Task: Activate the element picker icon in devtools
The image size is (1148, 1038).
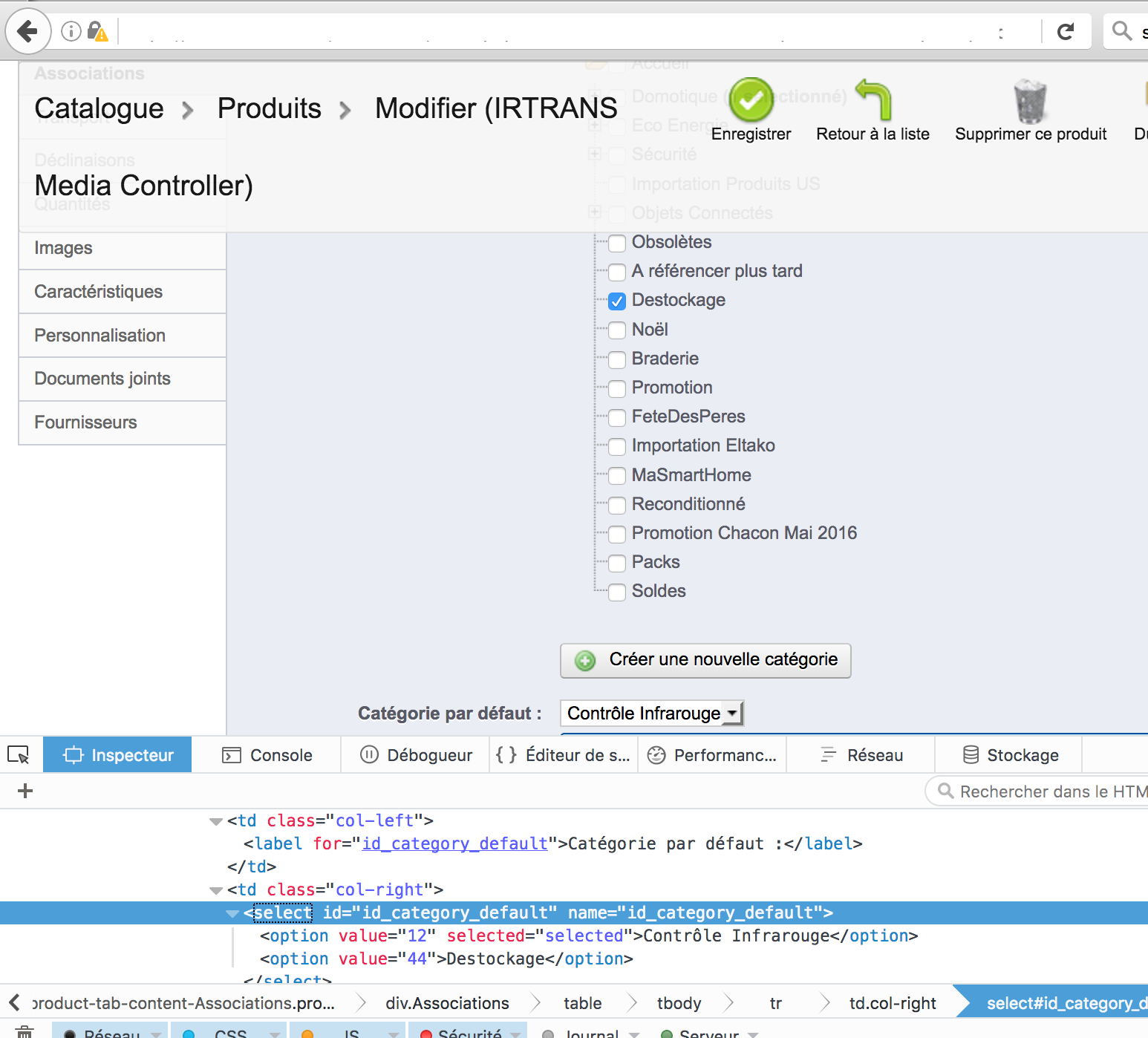Action: 19,755
